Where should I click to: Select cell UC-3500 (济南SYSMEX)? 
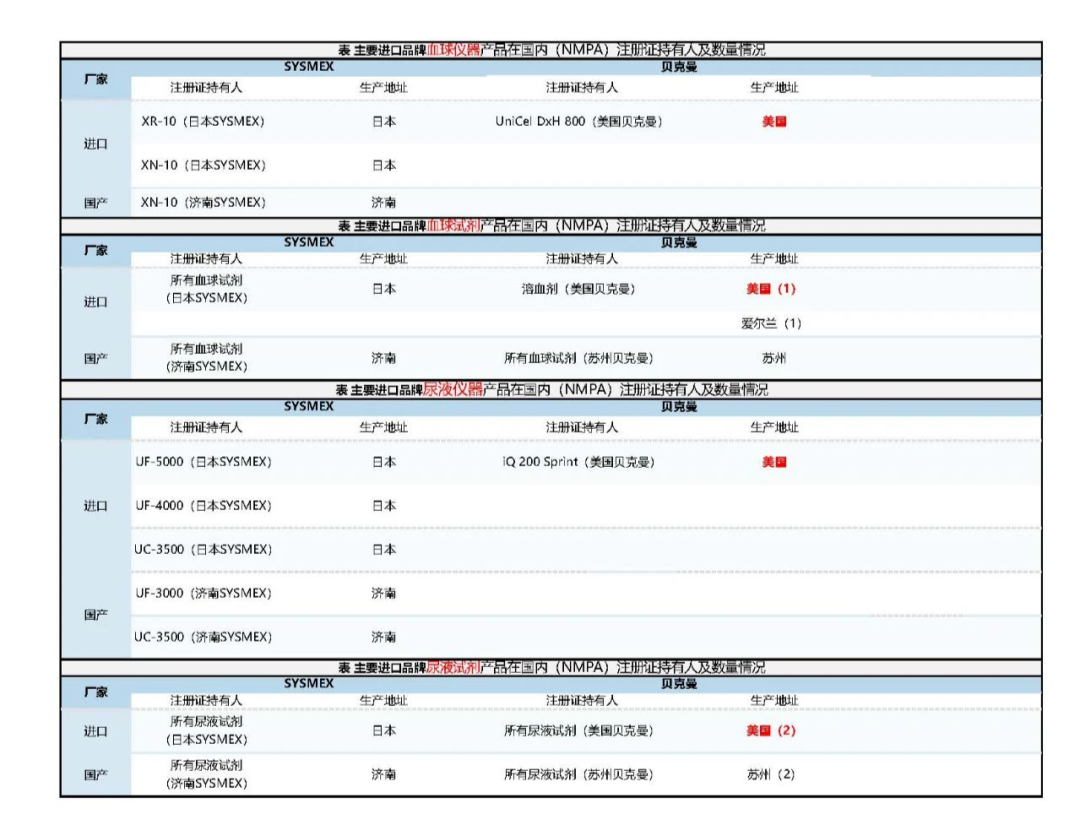203,637
